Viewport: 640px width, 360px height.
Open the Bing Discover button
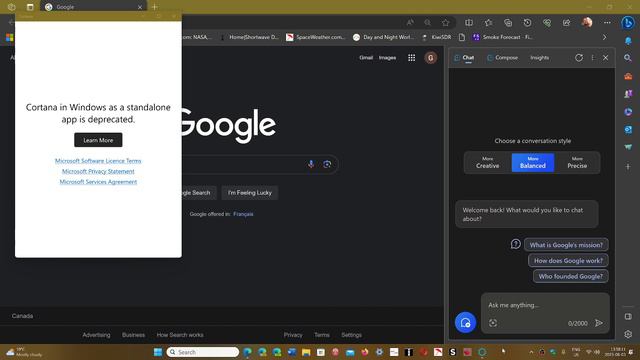[x=628, y=22]
